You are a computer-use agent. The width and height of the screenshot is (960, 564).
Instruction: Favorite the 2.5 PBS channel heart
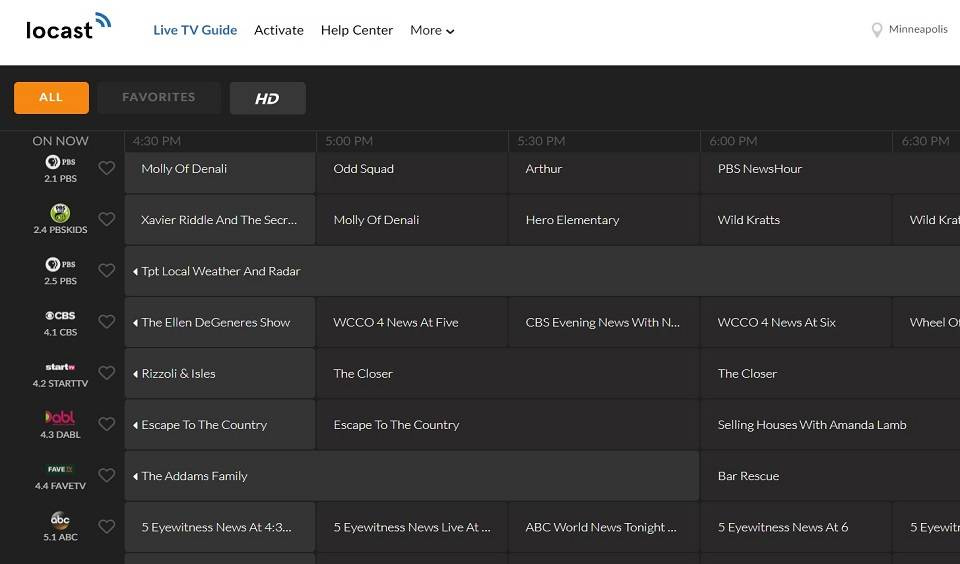pyautogui.click(x=107, y=270)
